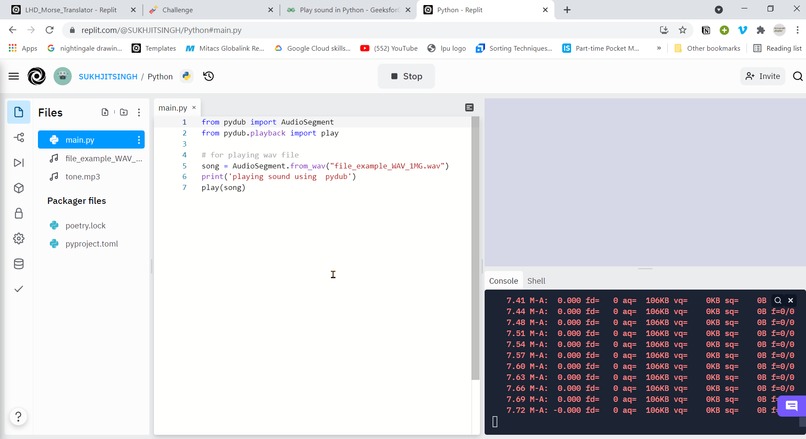Bookmark this page with star icon

683,30
